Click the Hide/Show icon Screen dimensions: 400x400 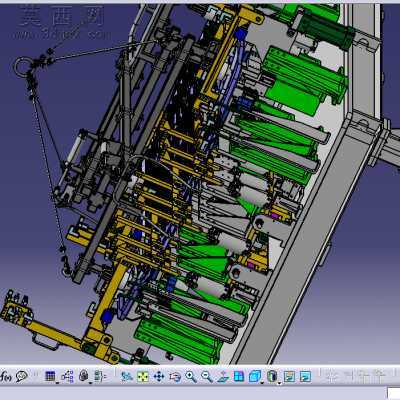pos(289,377)
